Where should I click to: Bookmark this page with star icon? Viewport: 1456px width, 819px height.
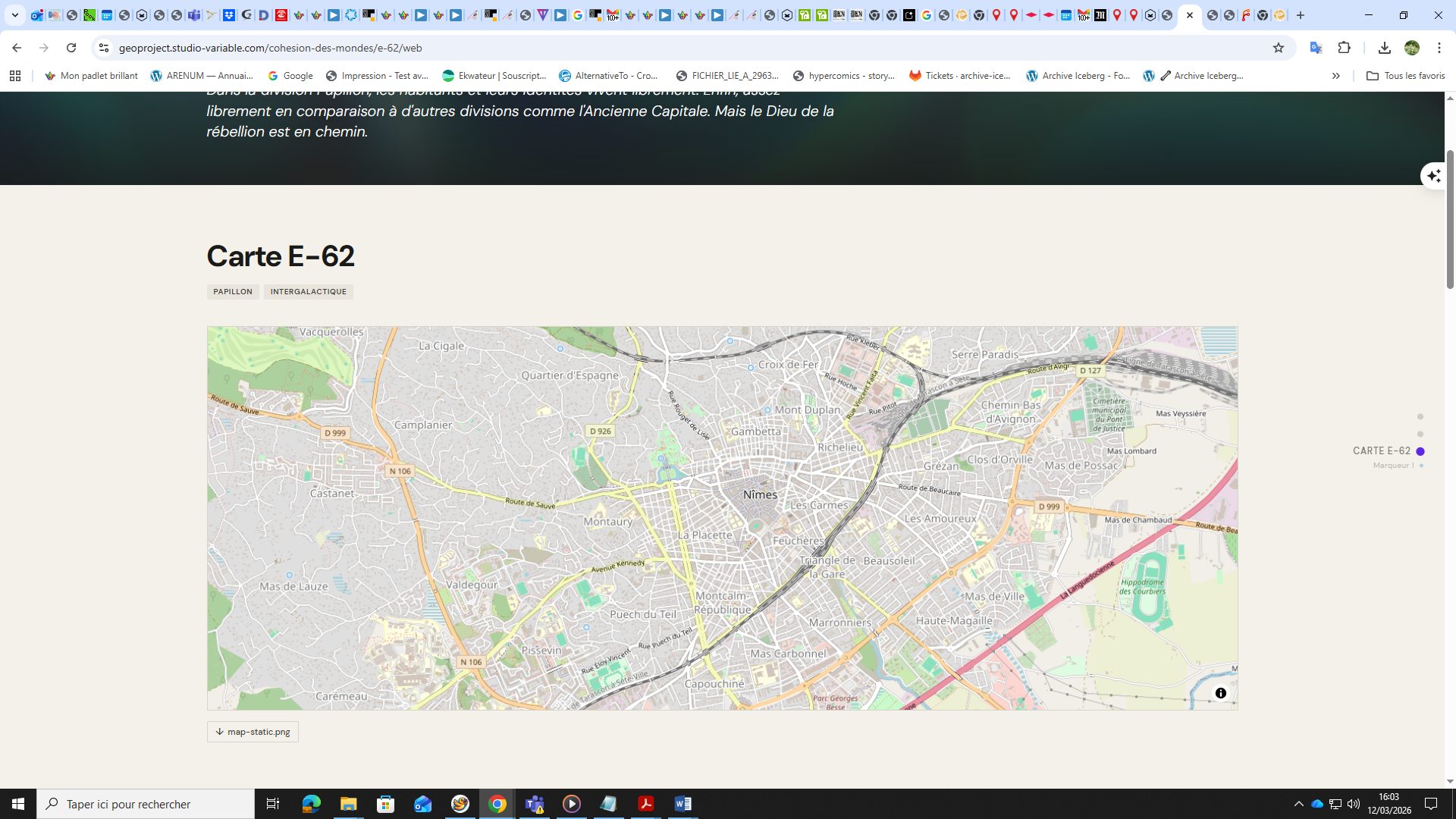(1279, 48)
